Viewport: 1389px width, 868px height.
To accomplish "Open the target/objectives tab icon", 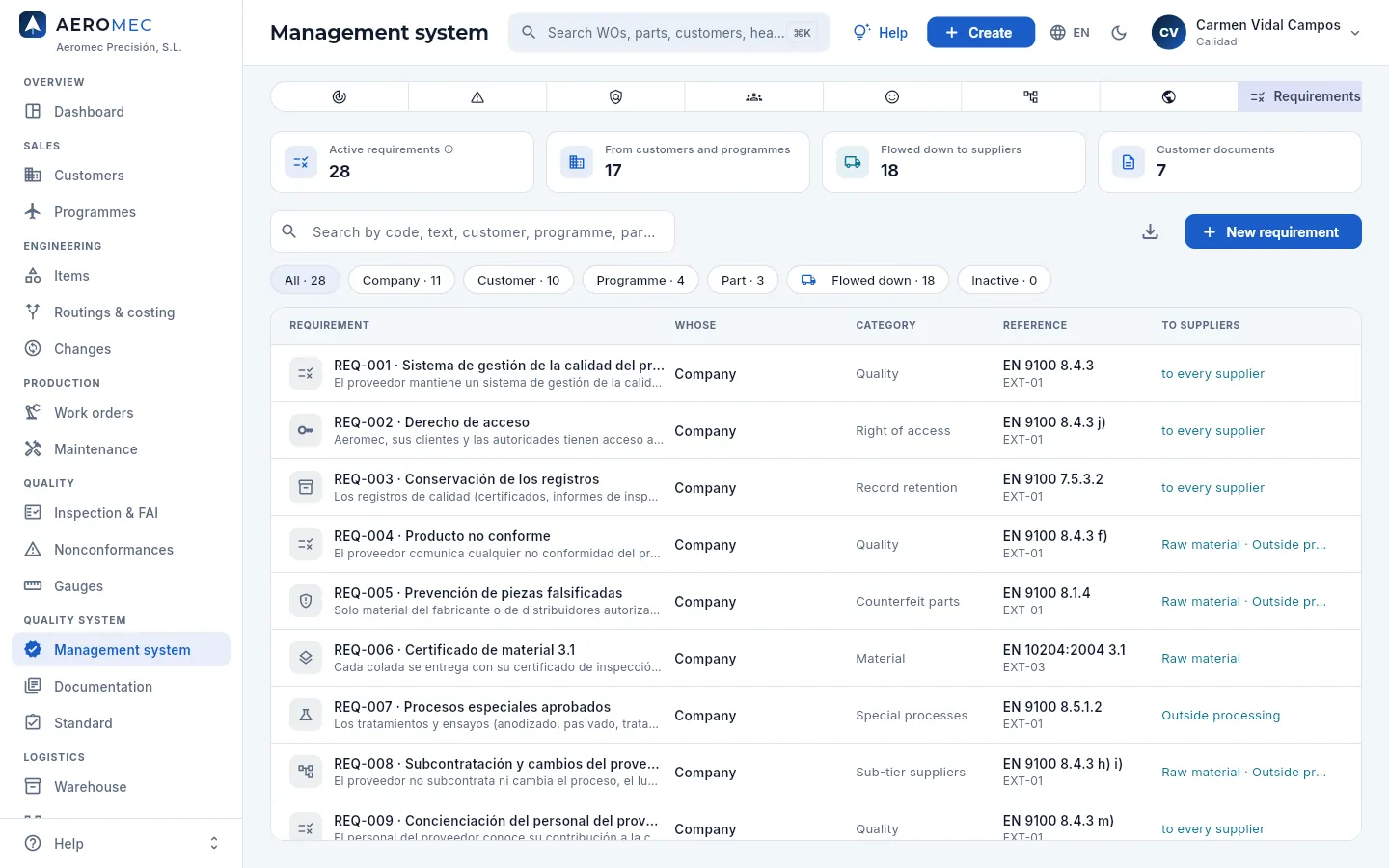I will pyautogui.click(x=340, y=96).
